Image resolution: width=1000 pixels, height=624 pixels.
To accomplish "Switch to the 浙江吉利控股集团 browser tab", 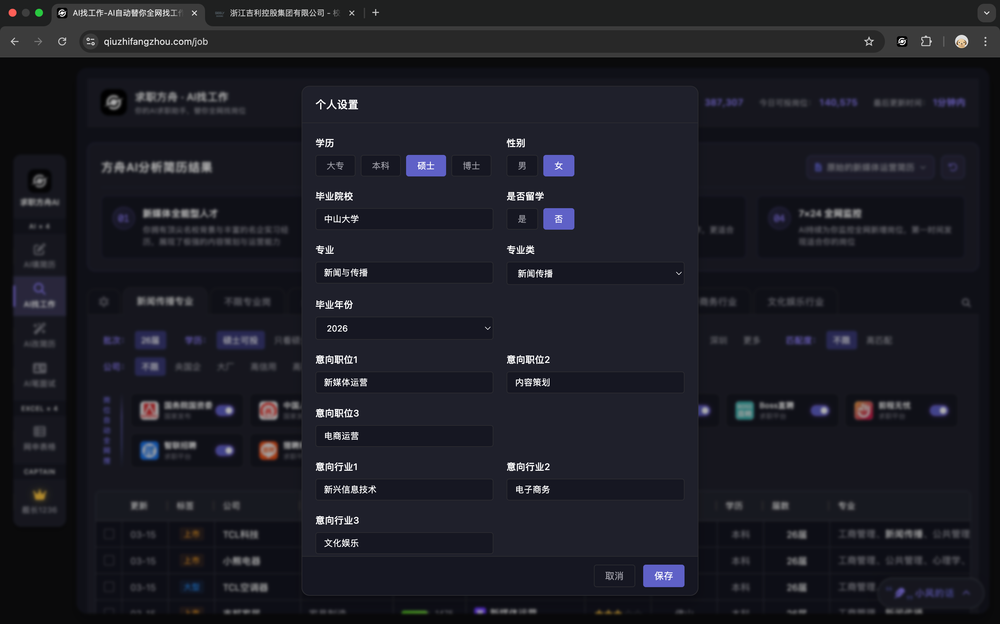I will coord(280,13).
